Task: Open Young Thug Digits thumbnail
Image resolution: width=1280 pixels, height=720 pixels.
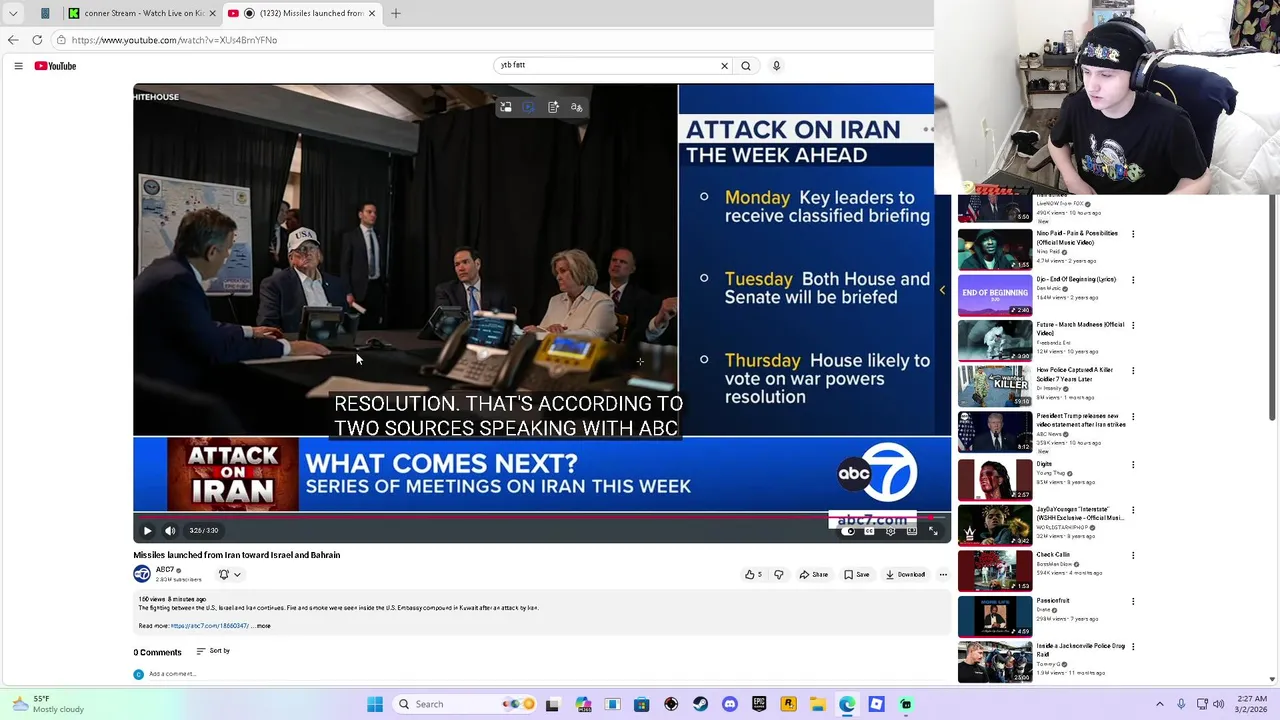Action: (x=995, y=481)
